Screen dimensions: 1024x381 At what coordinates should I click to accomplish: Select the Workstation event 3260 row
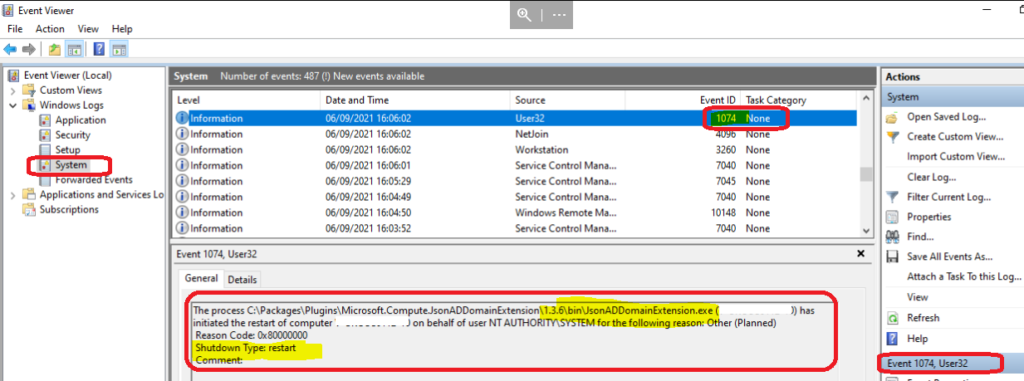pyautogui.click(x=515, y=150)
